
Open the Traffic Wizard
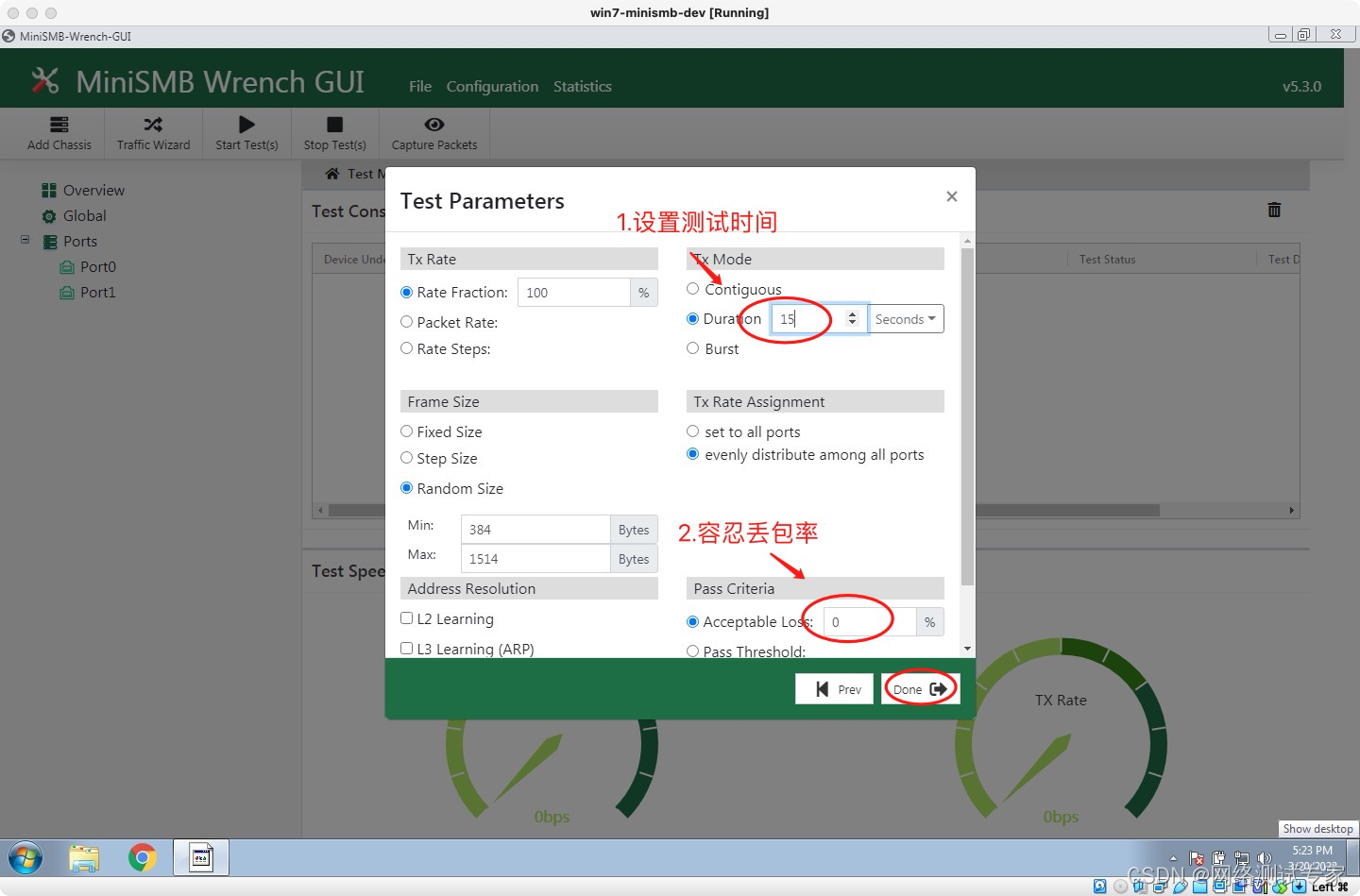(x=152, y=132)
